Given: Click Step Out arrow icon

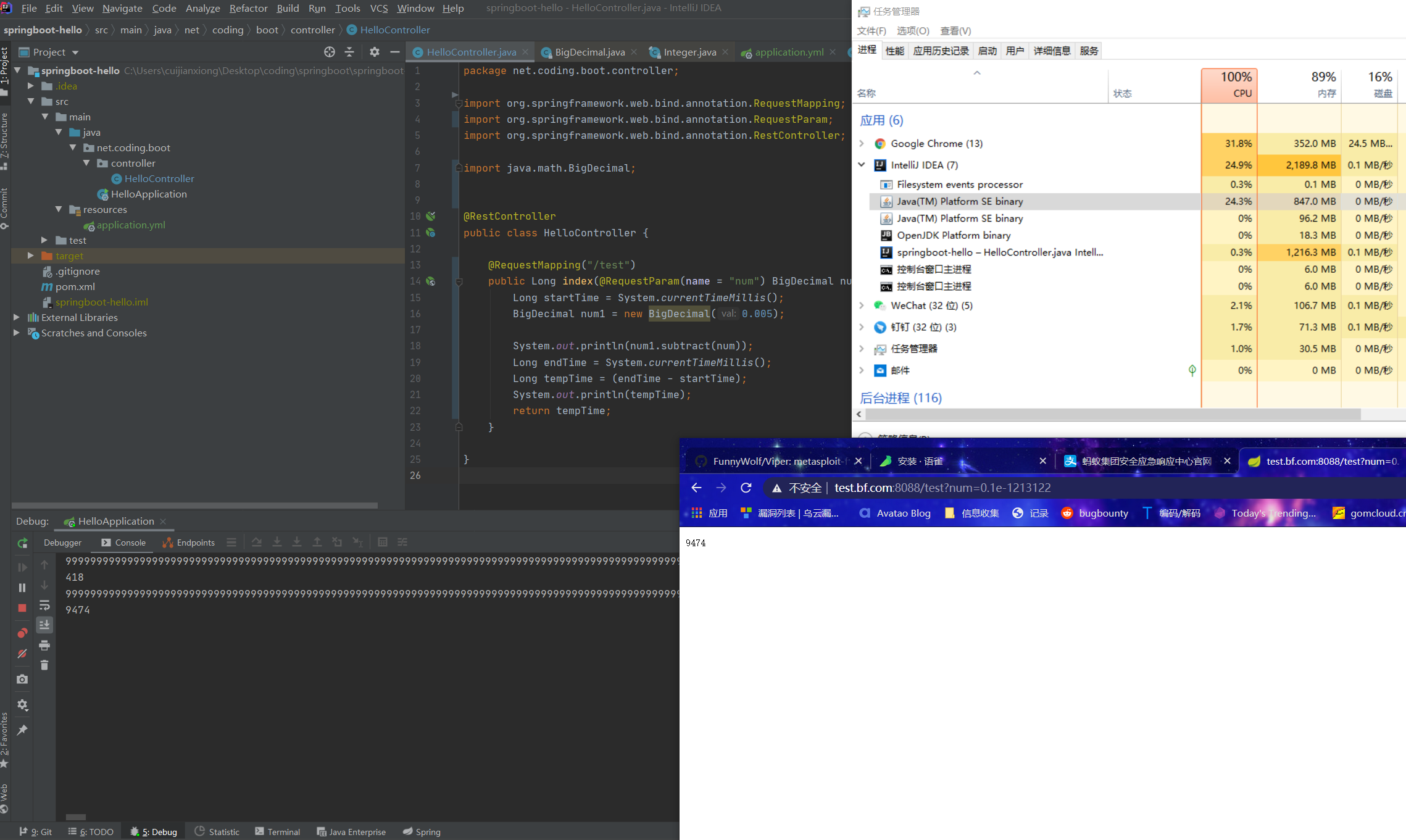Looking at the screenshot, I should [317, 542].
